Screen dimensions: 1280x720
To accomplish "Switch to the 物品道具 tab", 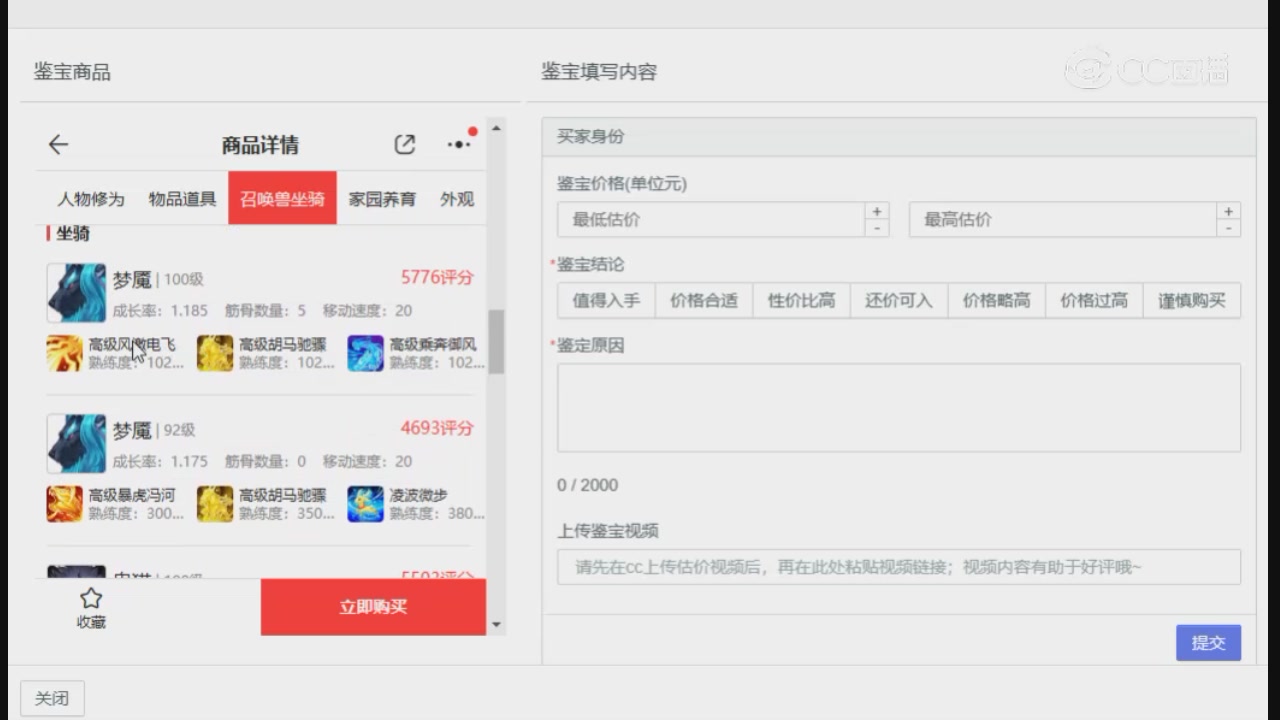I will (x=182, y=199).
